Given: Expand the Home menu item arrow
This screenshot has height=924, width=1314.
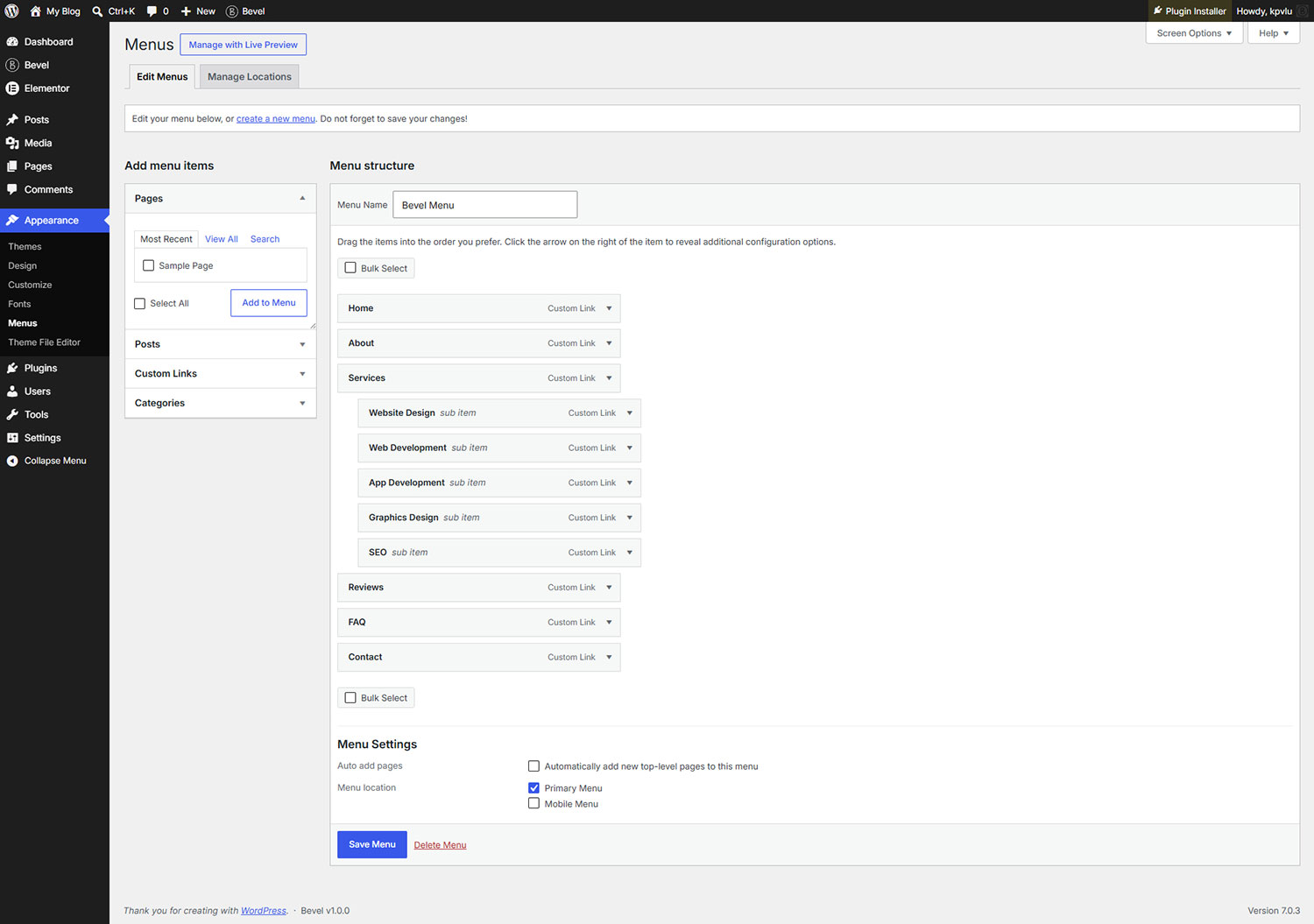Looking at the screenshot, I should (609, 308).
